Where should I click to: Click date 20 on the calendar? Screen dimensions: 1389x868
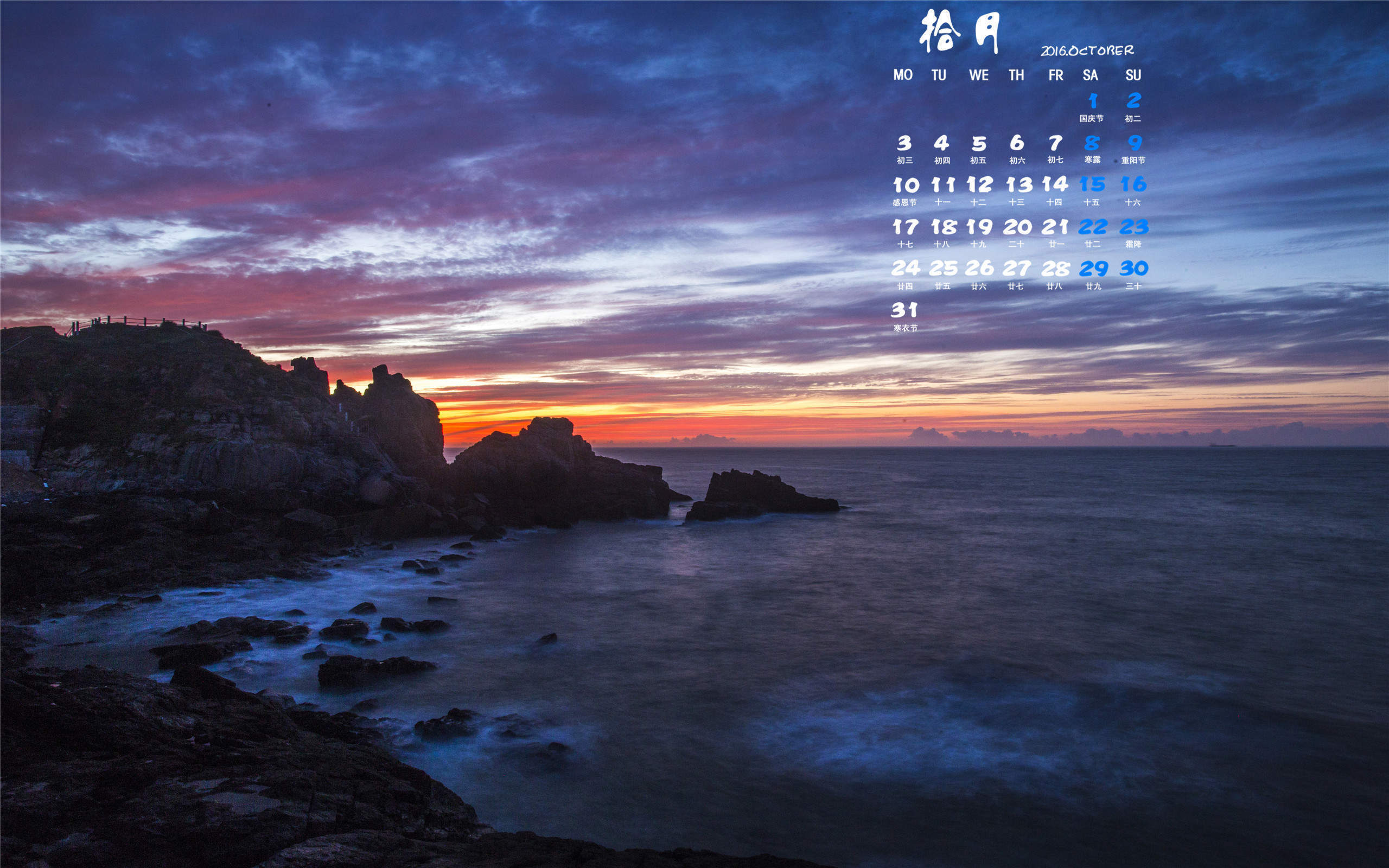tap(1018, 227)
